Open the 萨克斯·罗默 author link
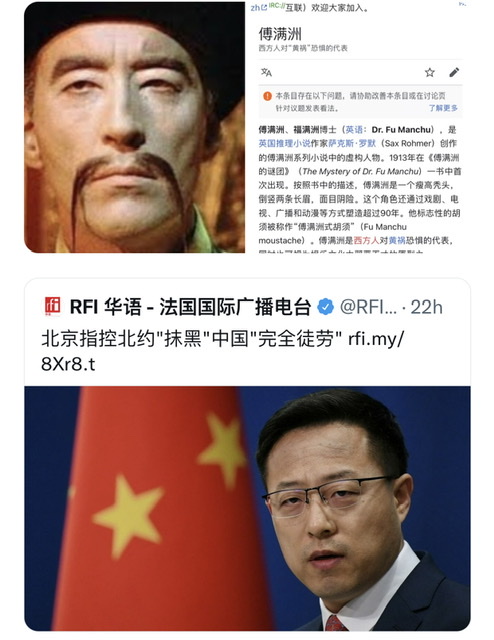Image resolution: width=494 pixels, height=640 pixels. [352, 144]
